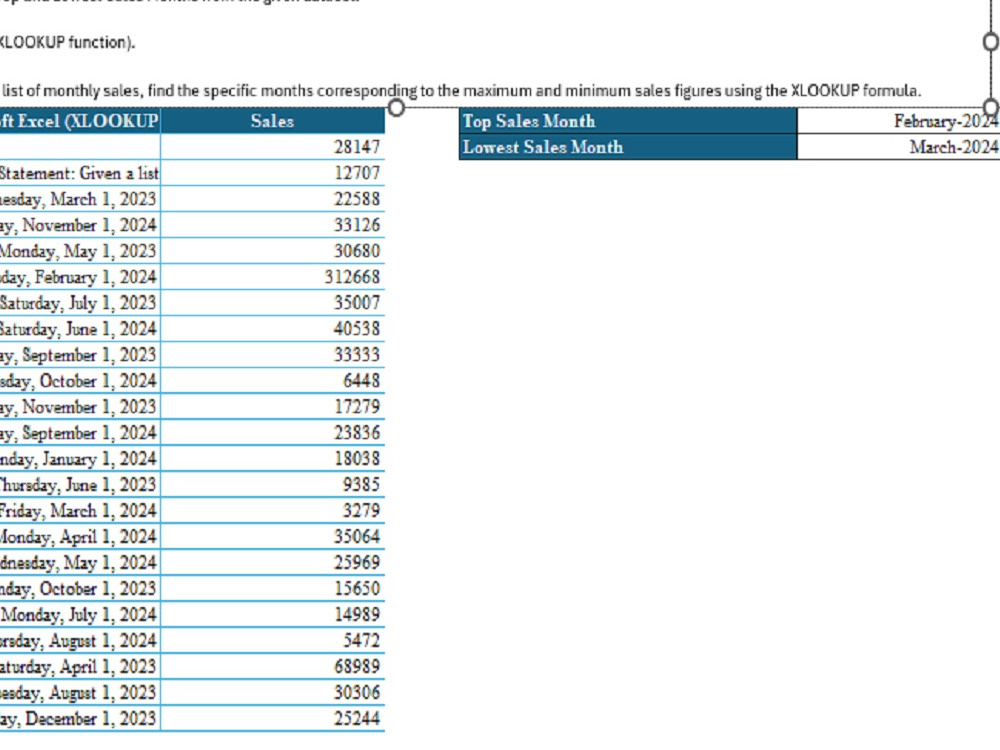The width and height of the screenshot is (1000, 750).
Task: Select the Monday, May 1, 2023 date cell
Action: point(80,251)
